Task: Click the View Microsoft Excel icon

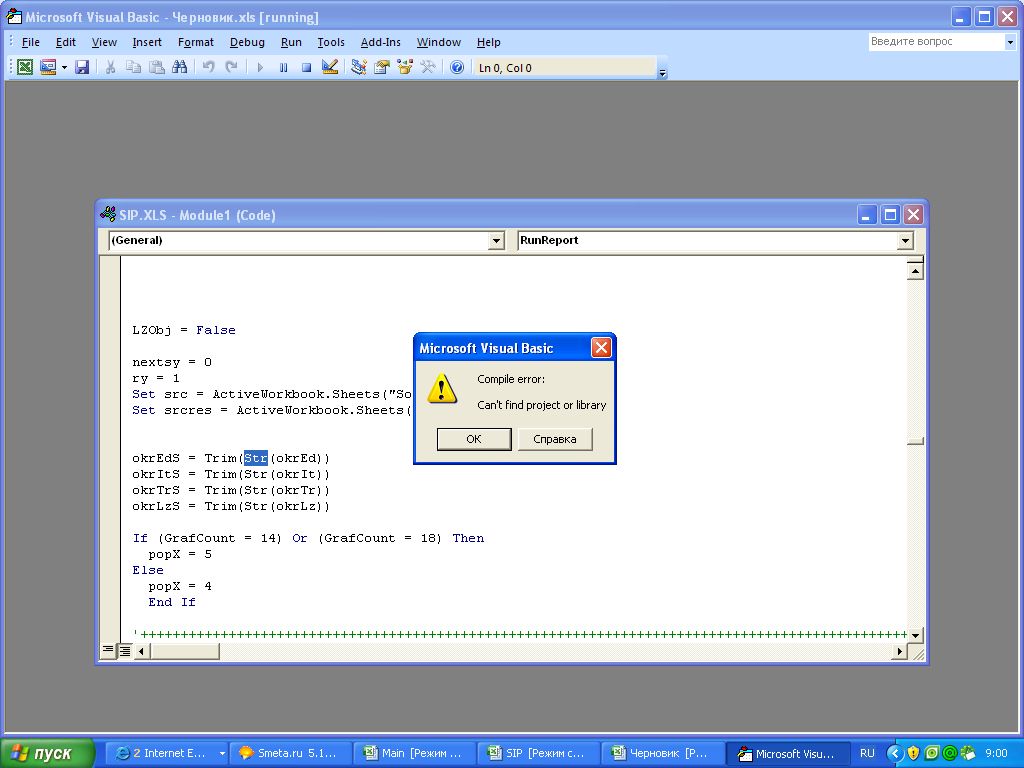Action: pos(25,67)
